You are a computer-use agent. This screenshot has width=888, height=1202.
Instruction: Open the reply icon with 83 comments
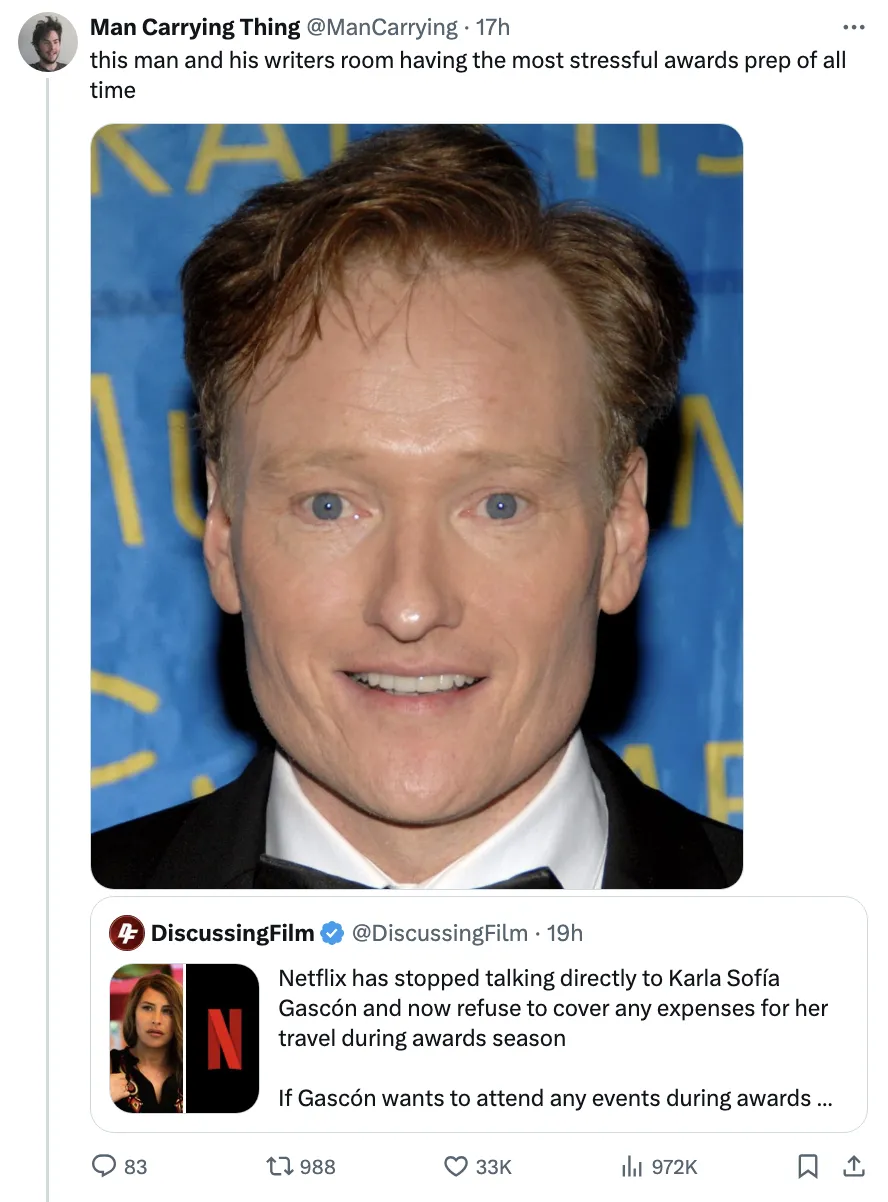coord(104,1166)
